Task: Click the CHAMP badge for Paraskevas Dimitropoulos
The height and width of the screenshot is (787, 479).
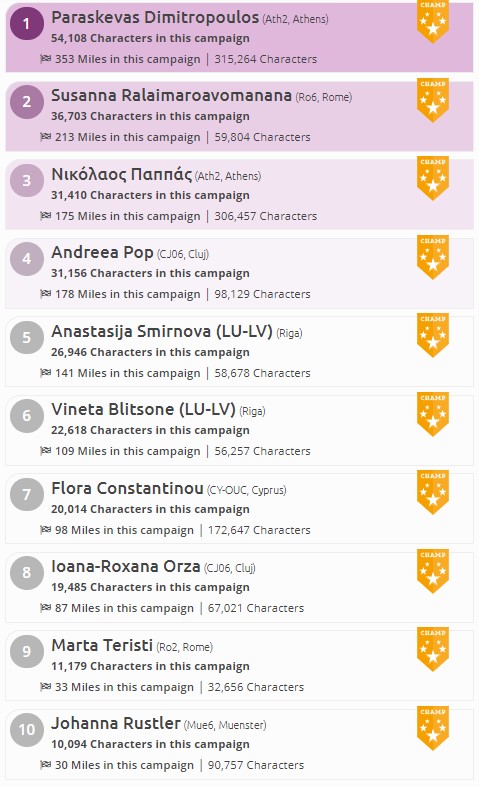Action: [433, 22]
